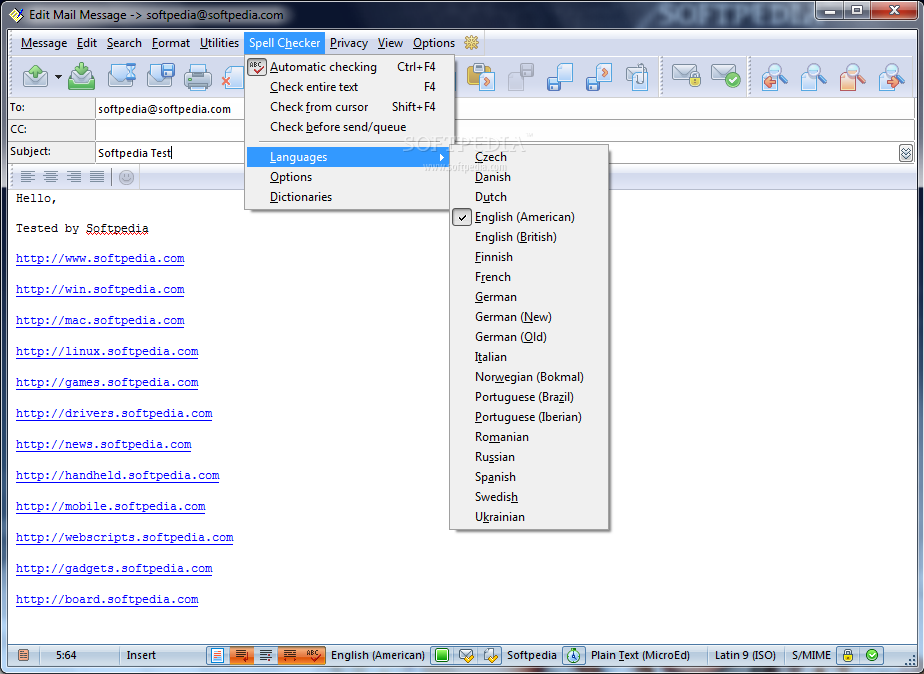
Task: Click the greyed-out floppy disk document icon
Action: [521, 77]
